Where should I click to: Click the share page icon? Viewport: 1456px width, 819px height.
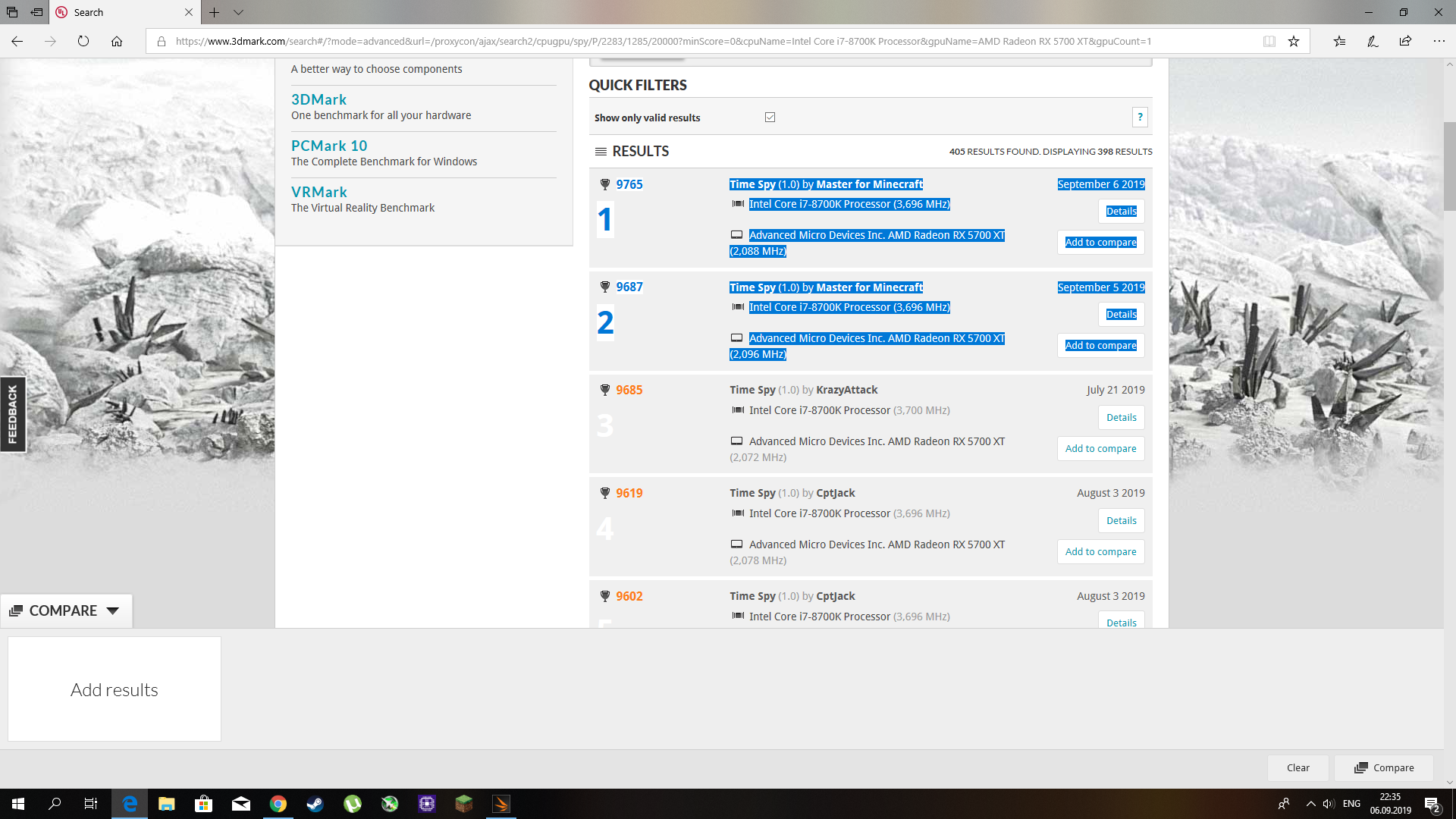pos(1405,42)
